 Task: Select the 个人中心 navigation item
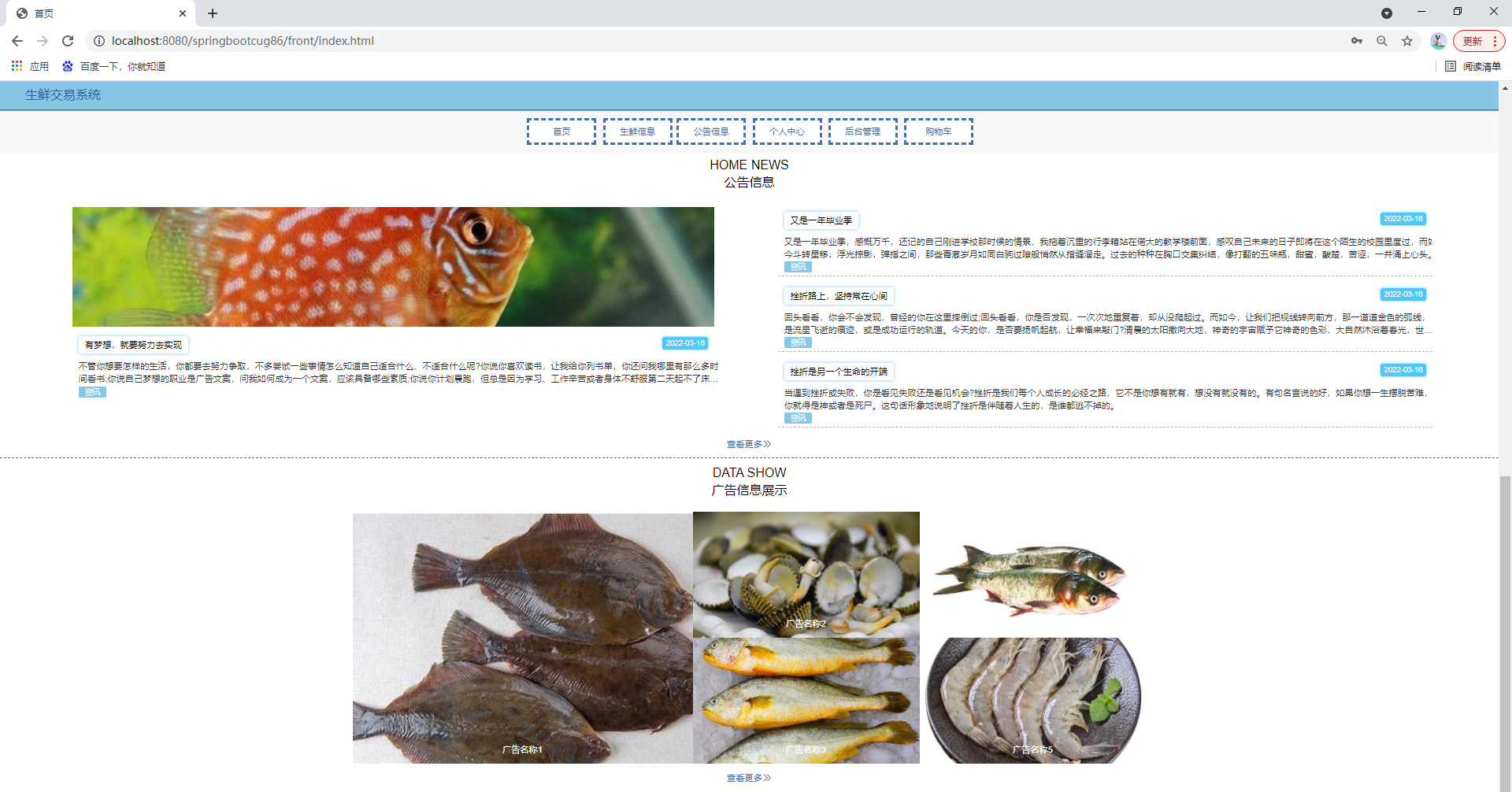787,131
